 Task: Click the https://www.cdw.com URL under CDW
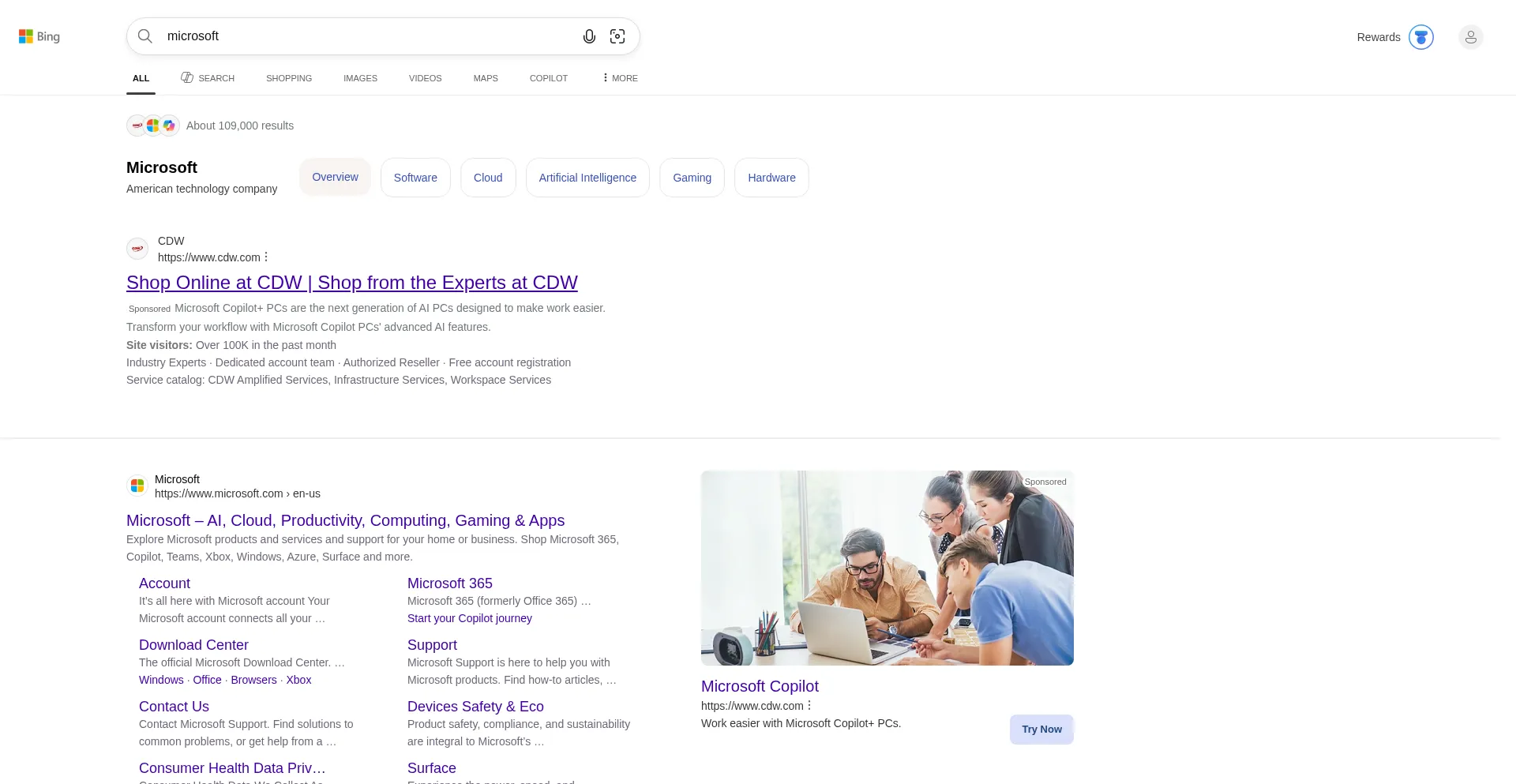209,257
